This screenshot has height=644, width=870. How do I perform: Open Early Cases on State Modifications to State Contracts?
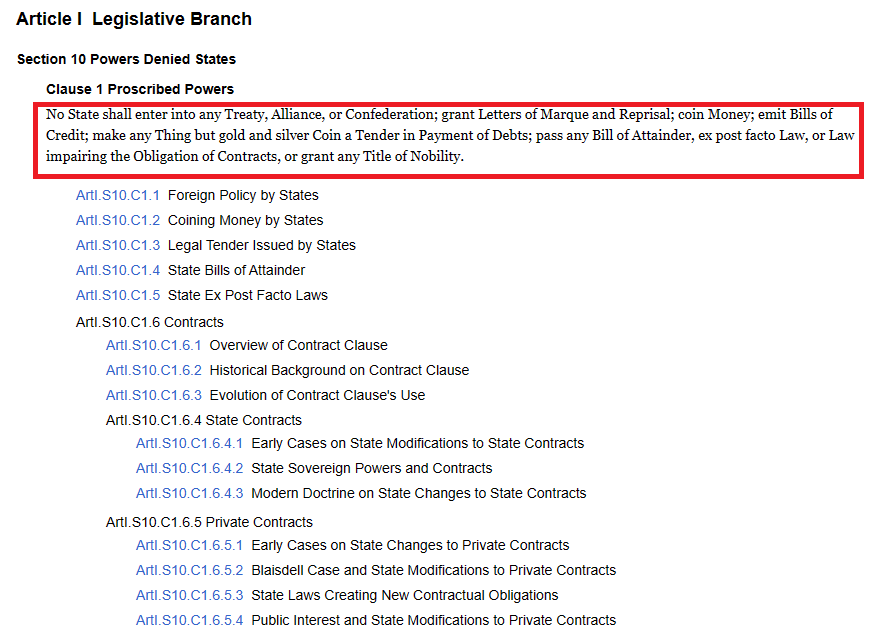tap(417, 443)
